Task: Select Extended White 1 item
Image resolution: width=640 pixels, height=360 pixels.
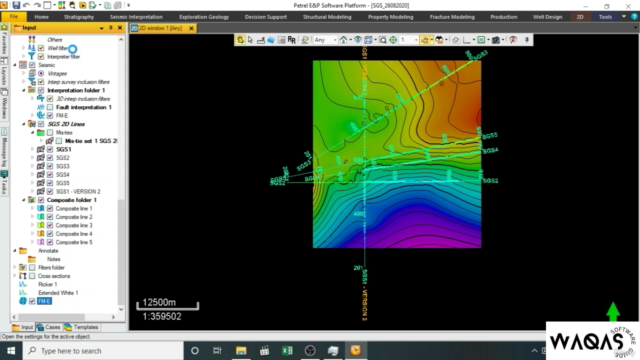Action: point(58,293)
